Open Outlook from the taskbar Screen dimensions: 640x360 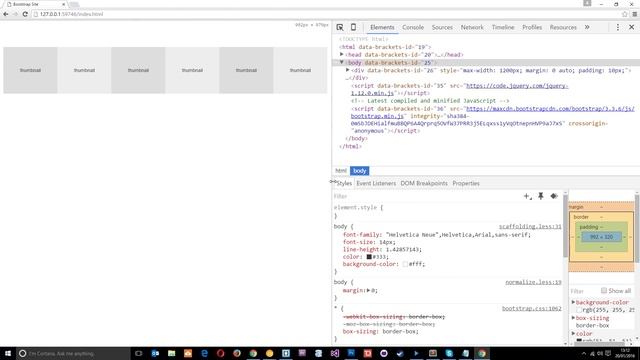point(155,353)
